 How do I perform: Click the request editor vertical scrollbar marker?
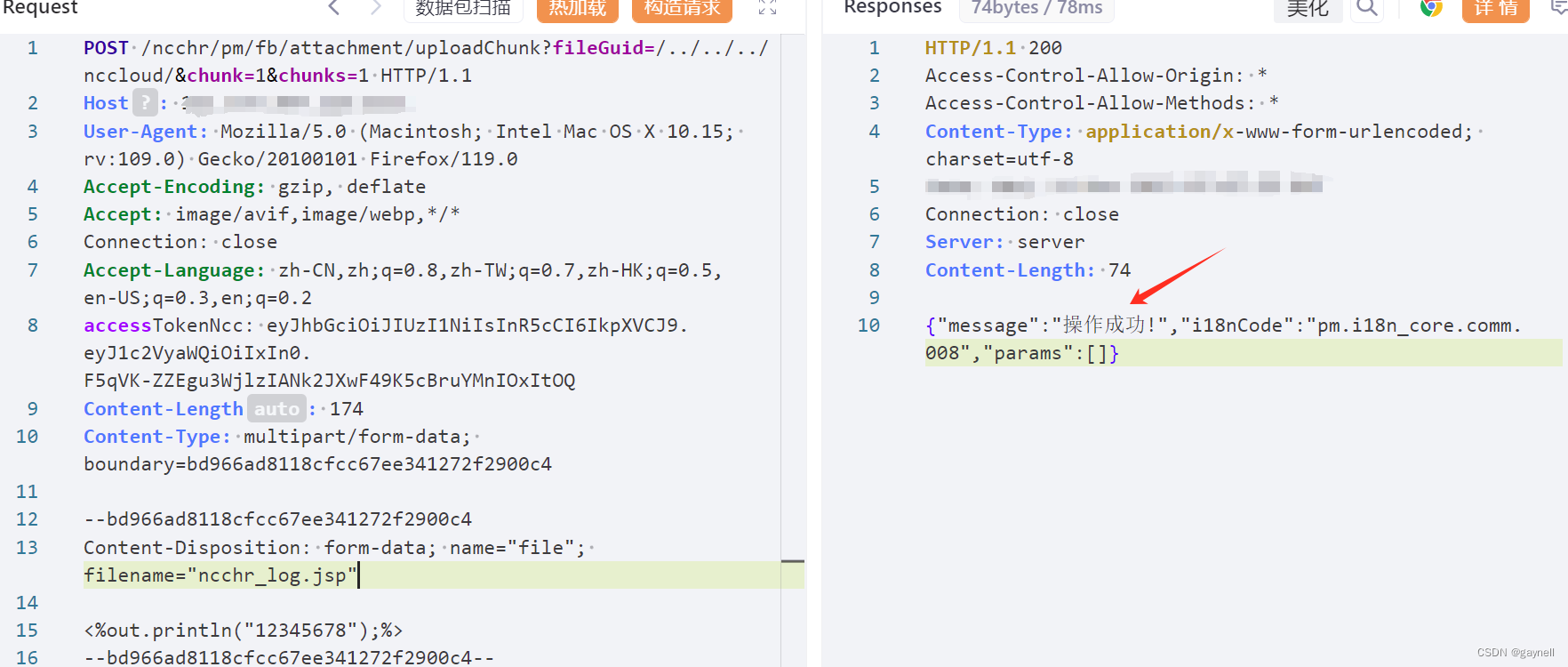pos(792,562)
